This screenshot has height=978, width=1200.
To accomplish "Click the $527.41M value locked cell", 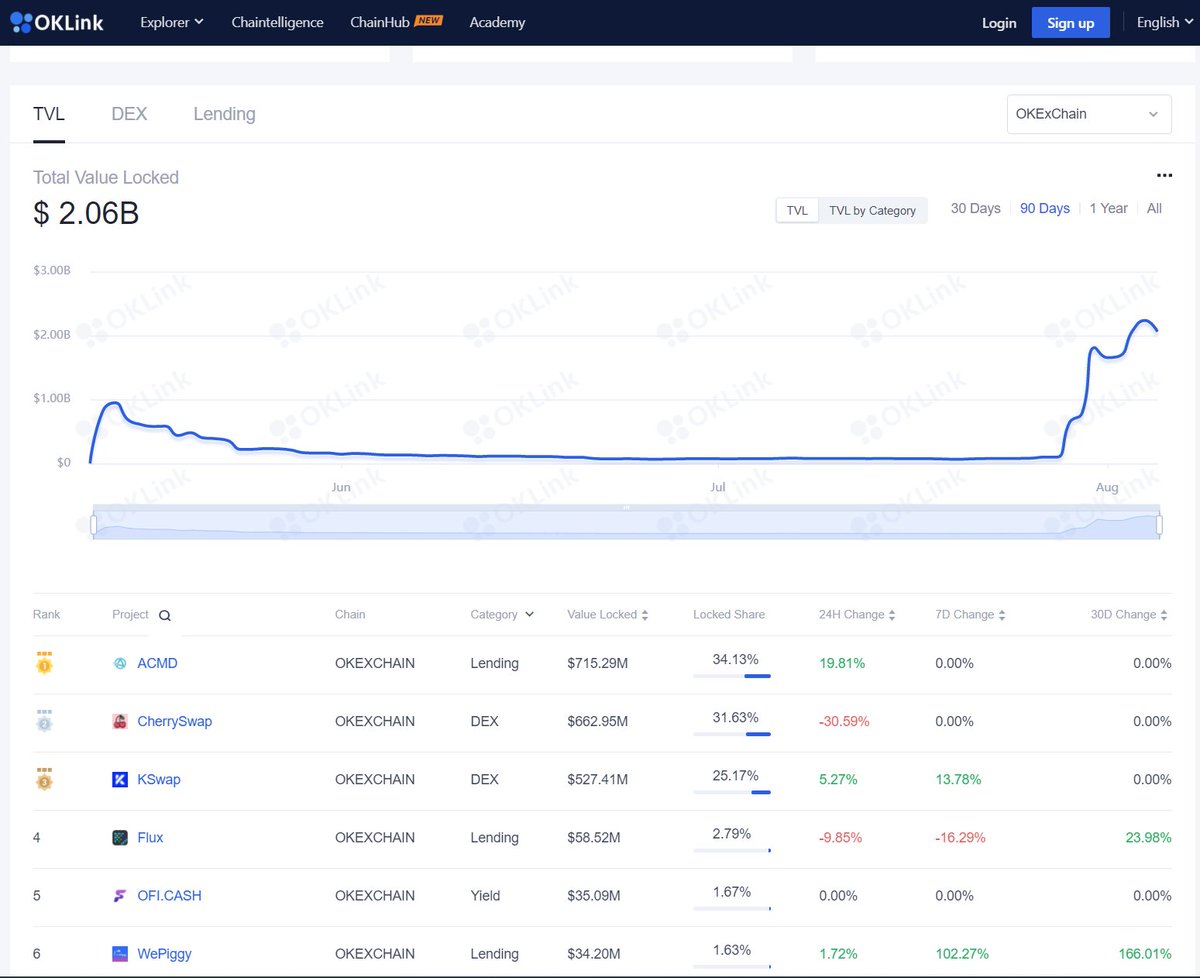I will coord(597,779).
